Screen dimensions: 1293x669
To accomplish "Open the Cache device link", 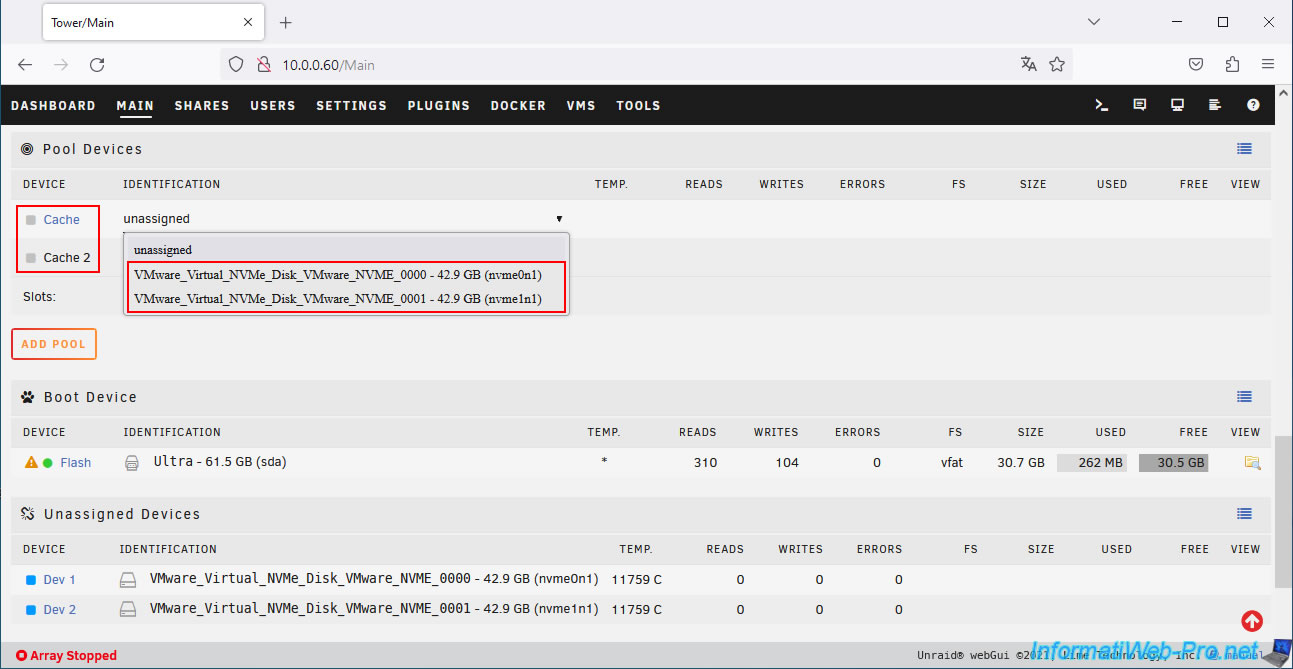I will [x=61, y=220].
